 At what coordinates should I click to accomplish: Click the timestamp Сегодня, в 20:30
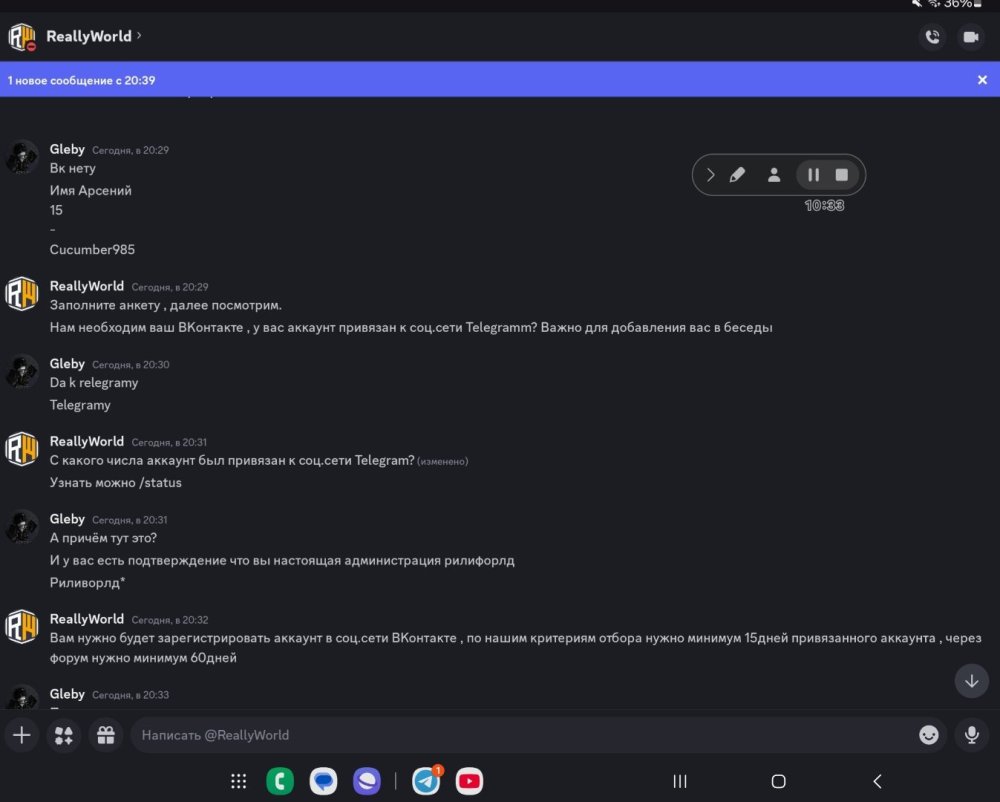point(131,365)
